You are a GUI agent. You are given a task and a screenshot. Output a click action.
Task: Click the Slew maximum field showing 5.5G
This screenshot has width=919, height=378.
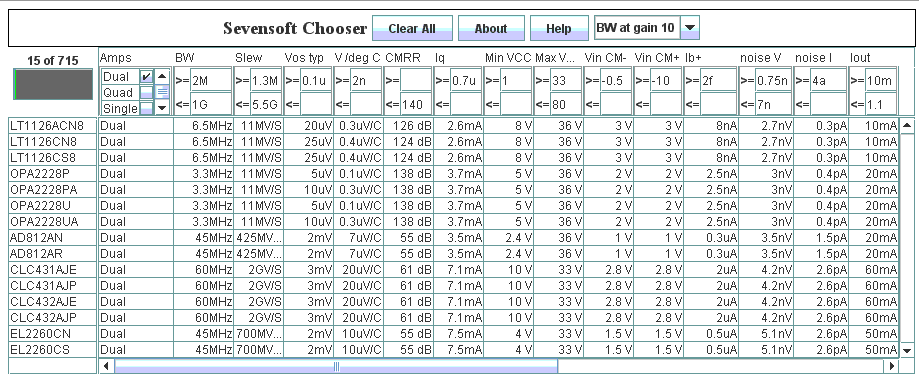coord(266,105)
